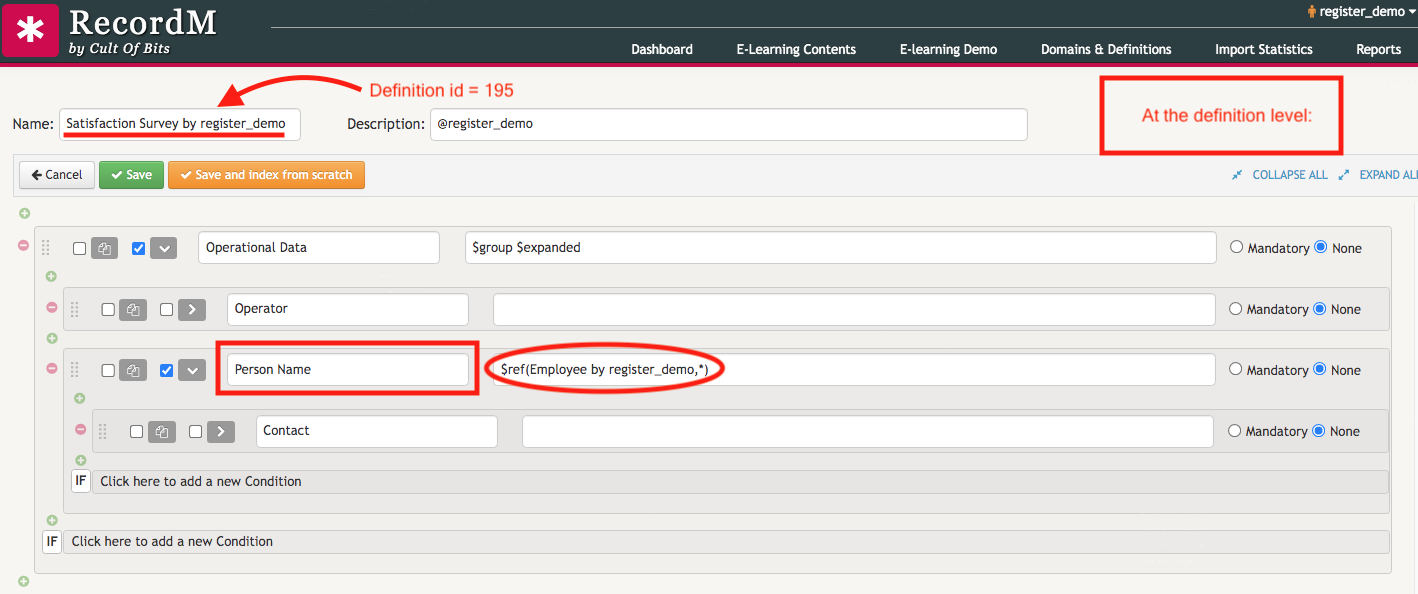This screenshot has height=594, width=1418.
Task: Open E-Learning Contents menu item
Action: (796, 49)
